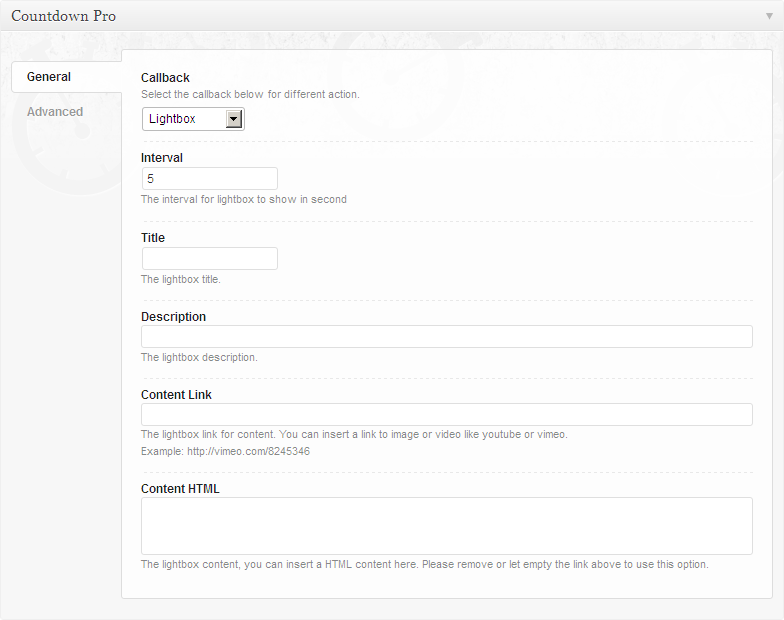Collapse the Countdown Pro panel arrow
This screenshot has height=620, width=784.
tap(769, 16)
